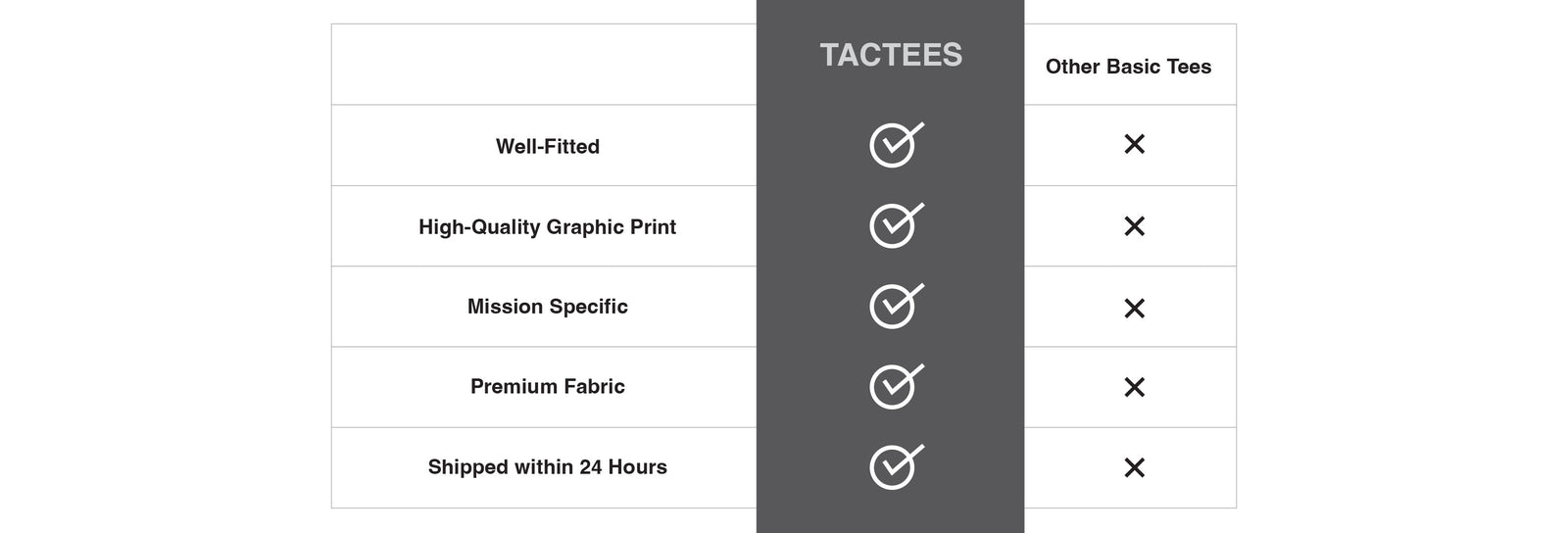Click the X icon for Premium Fabric
This screenshot has width=1568, height=533.
click(1134, 387)
